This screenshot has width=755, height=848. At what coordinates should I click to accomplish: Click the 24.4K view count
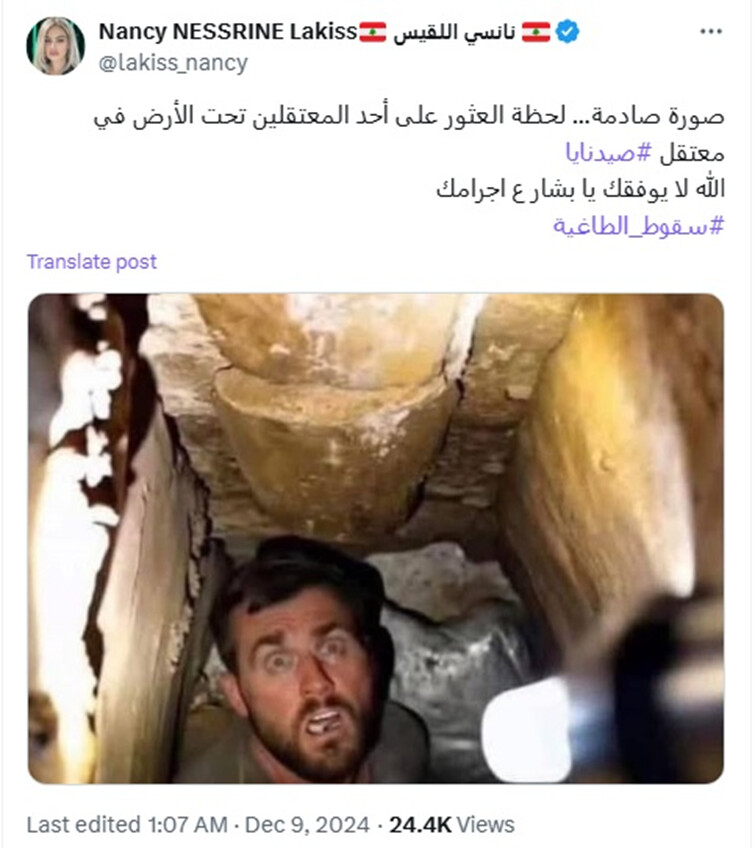420,825
